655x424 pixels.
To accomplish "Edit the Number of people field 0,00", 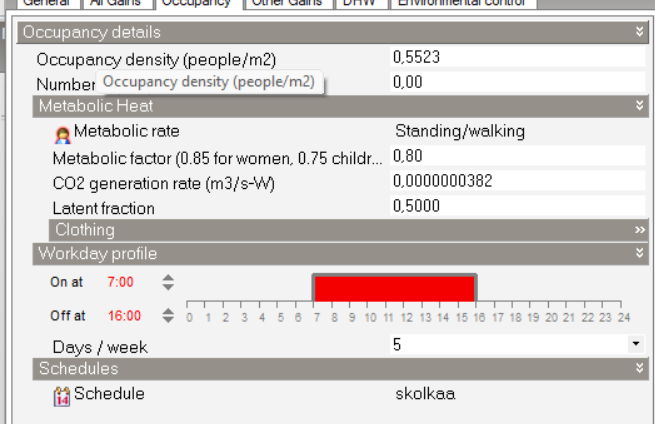I will pos(518,82).
